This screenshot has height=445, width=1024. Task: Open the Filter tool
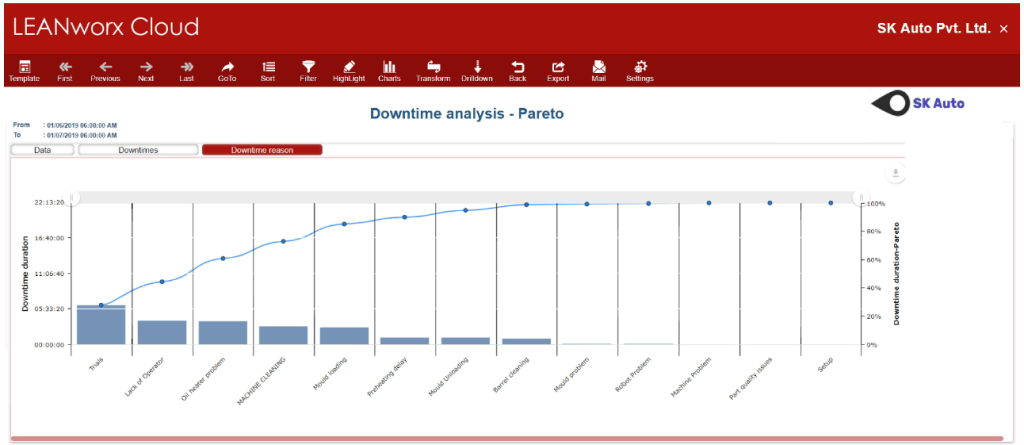[308, 71]
